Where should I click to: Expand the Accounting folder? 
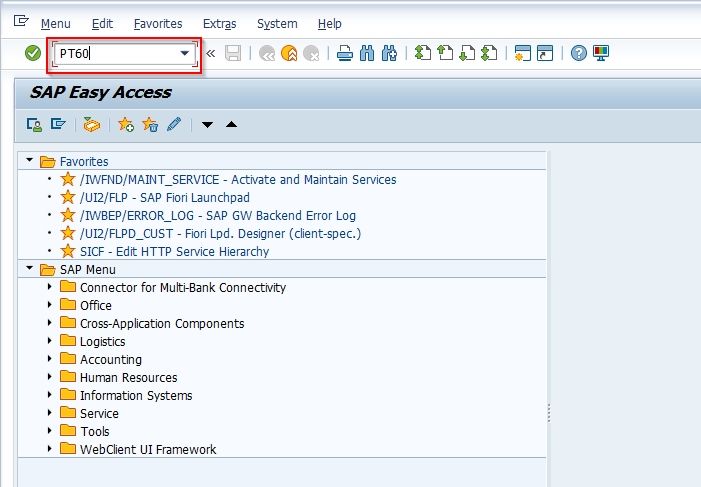(50, 358)
